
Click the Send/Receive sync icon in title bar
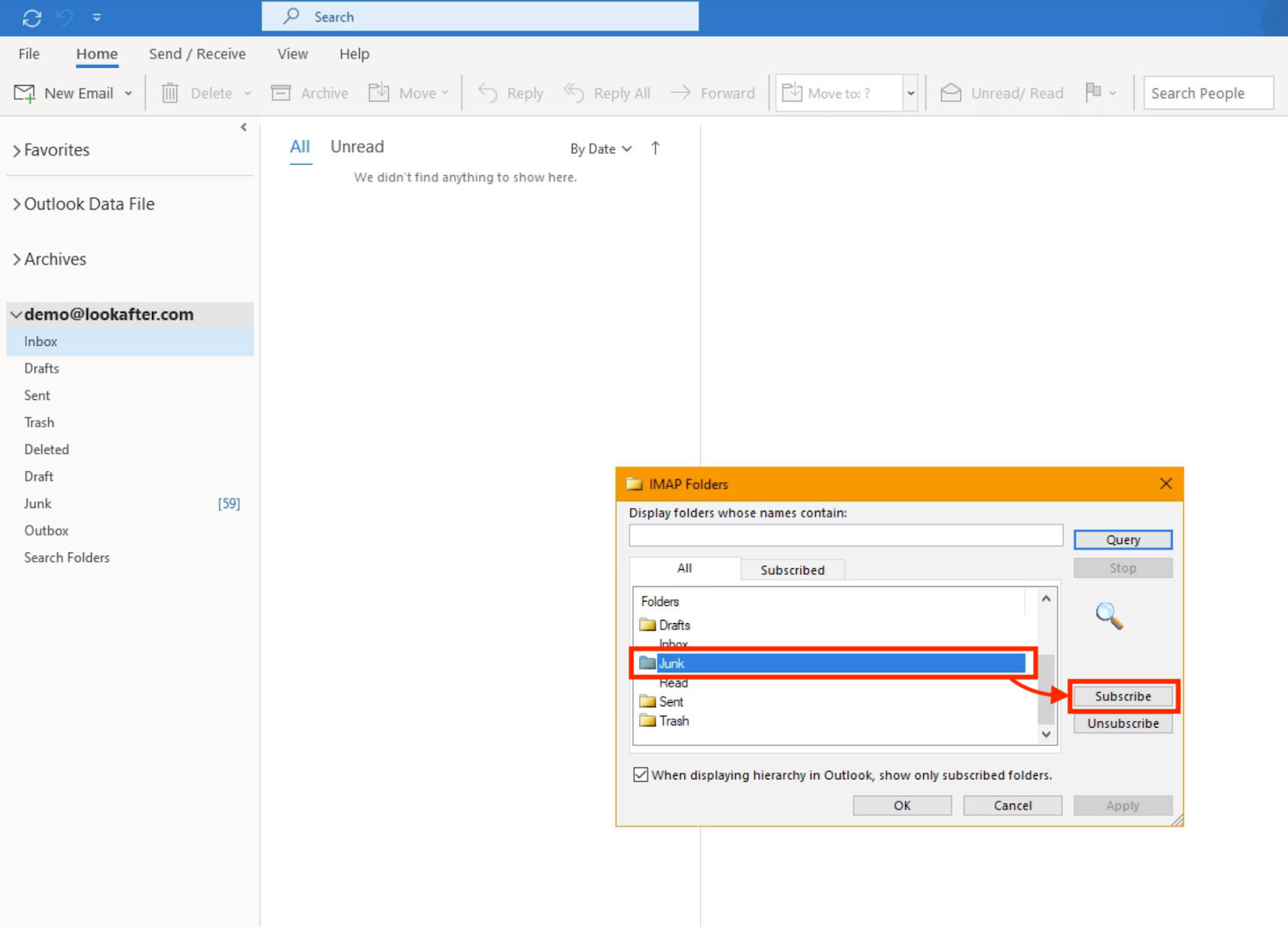32,17
